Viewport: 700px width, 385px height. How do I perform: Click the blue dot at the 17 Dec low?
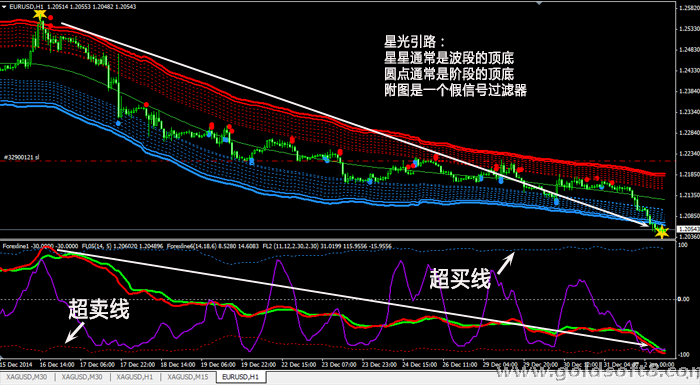pos(118,123)
